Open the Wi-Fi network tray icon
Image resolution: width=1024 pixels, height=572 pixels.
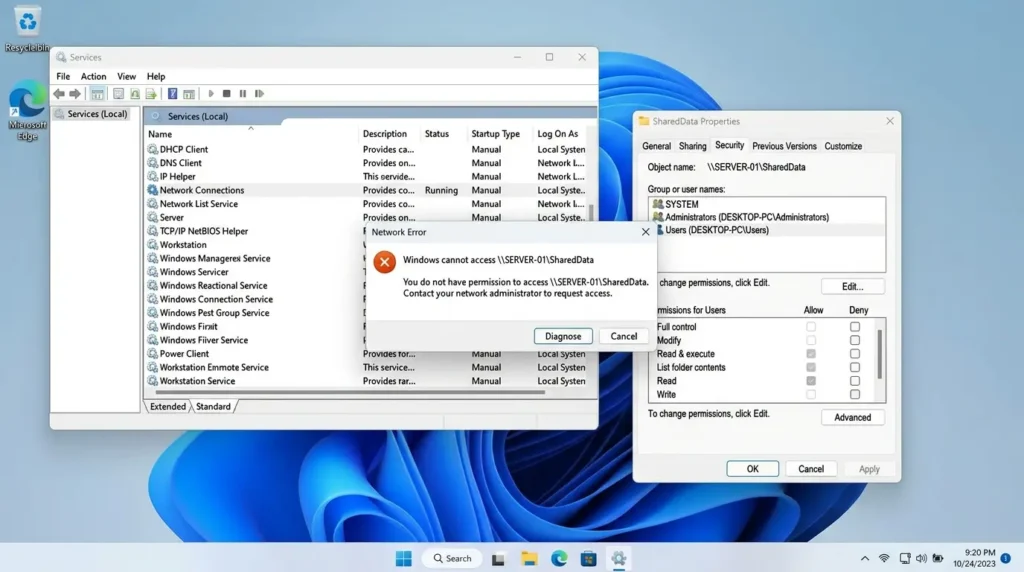tap(884, 558)
